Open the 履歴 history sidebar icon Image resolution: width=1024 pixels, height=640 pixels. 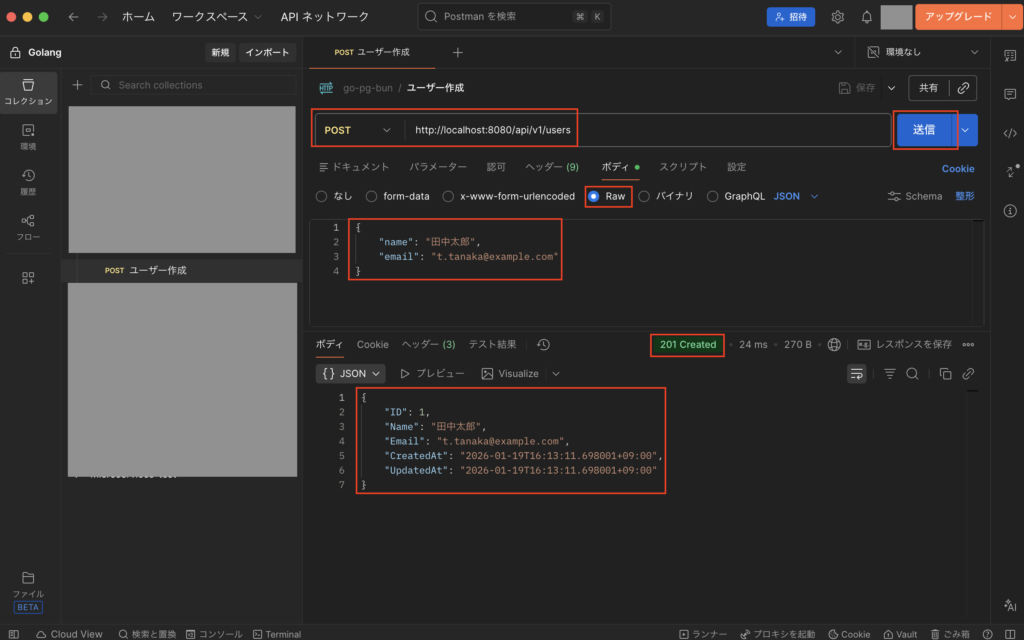pyautogui.click(x=28, y=181)
